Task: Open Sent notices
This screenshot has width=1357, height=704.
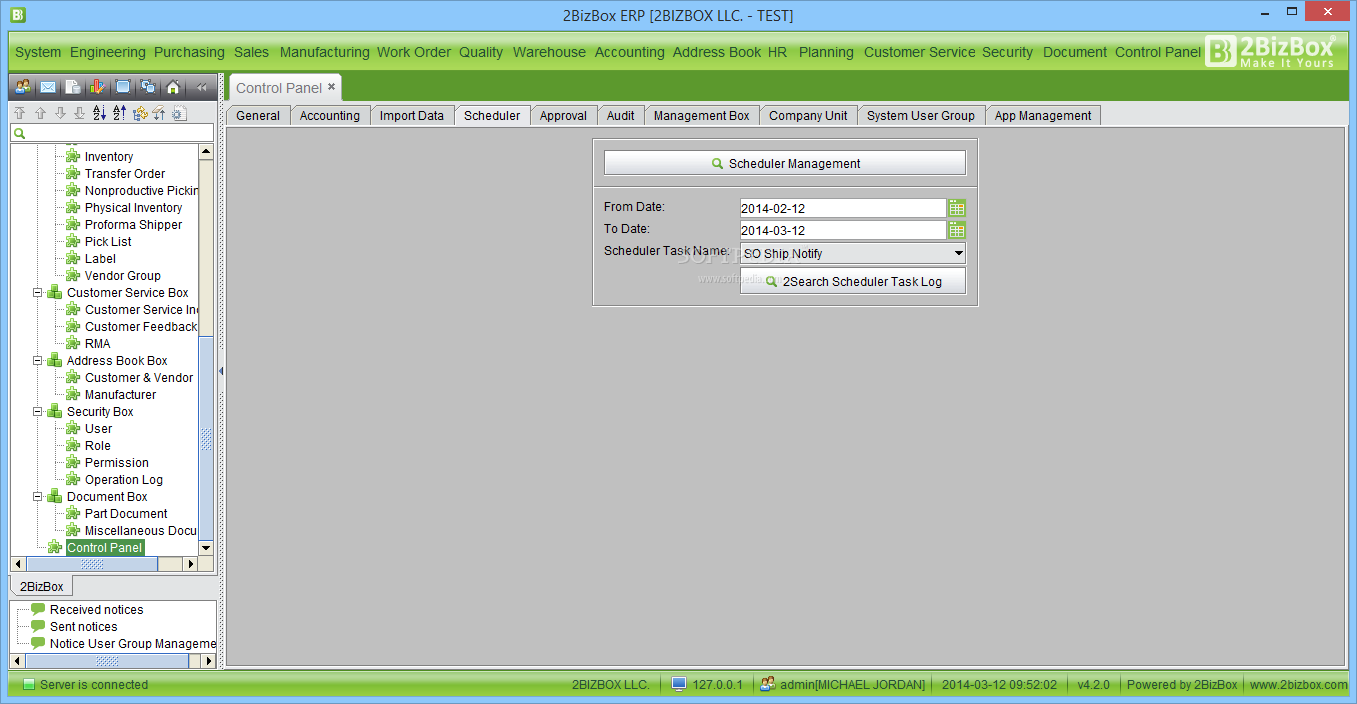Action: [83, 627]
